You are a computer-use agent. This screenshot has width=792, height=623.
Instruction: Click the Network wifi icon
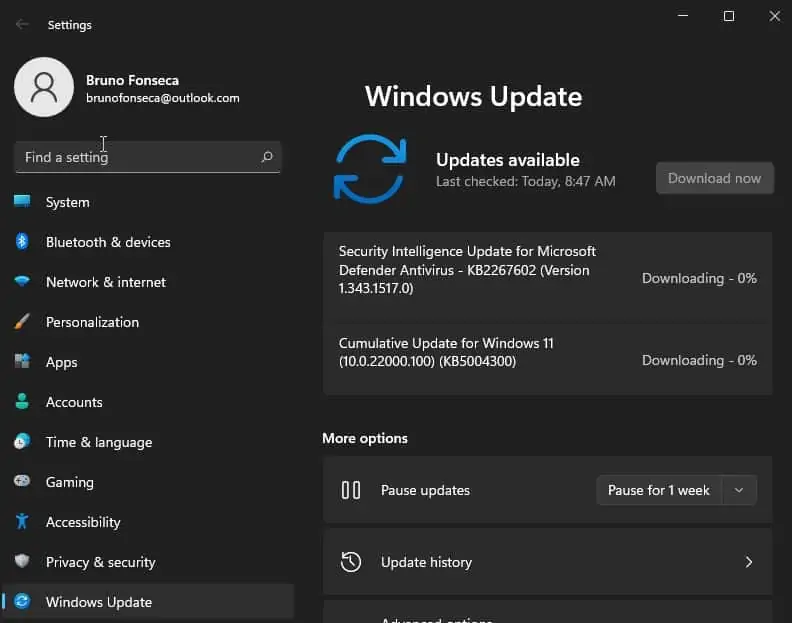pos(22,281)
